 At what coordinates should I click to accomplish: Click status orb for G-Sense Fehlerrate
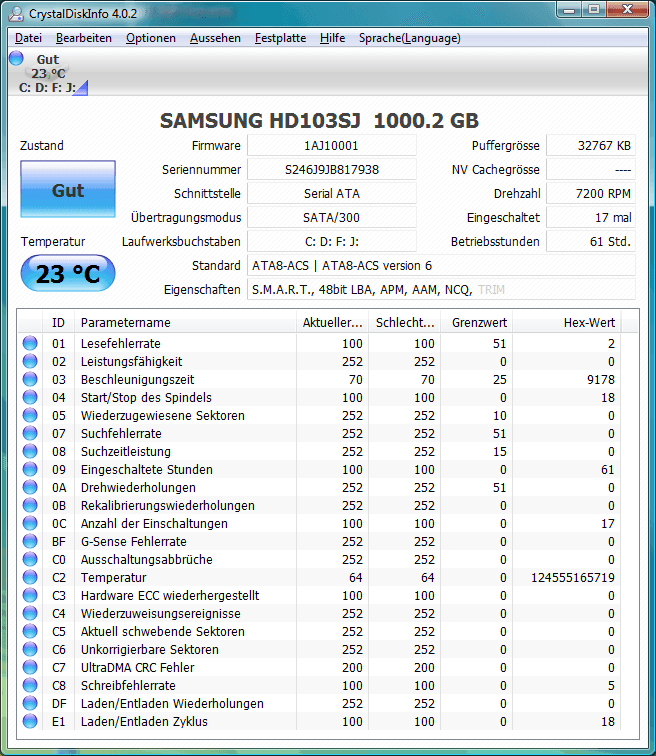30,541
